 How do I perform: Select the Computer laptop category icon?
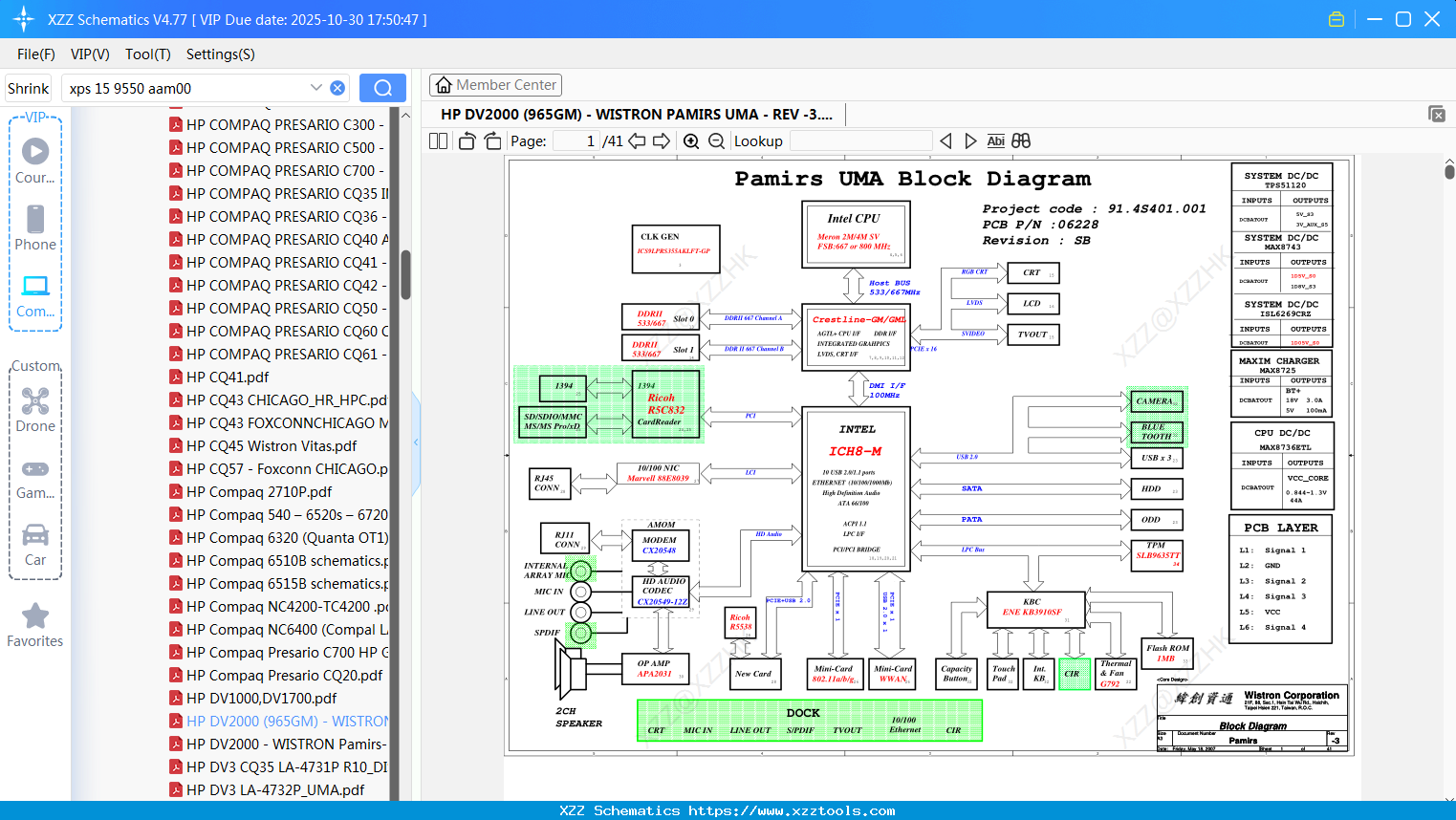pos(35,285)
